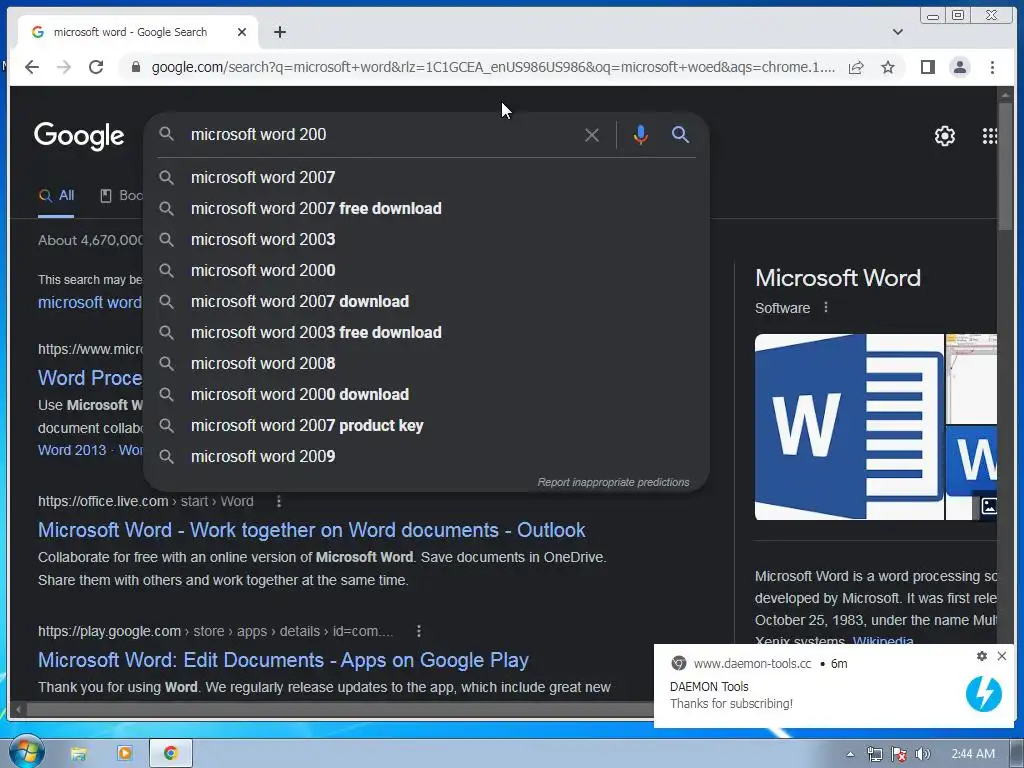Open the media player taskbar icon
Screen dimensions: 1024x768
point(124,754)
